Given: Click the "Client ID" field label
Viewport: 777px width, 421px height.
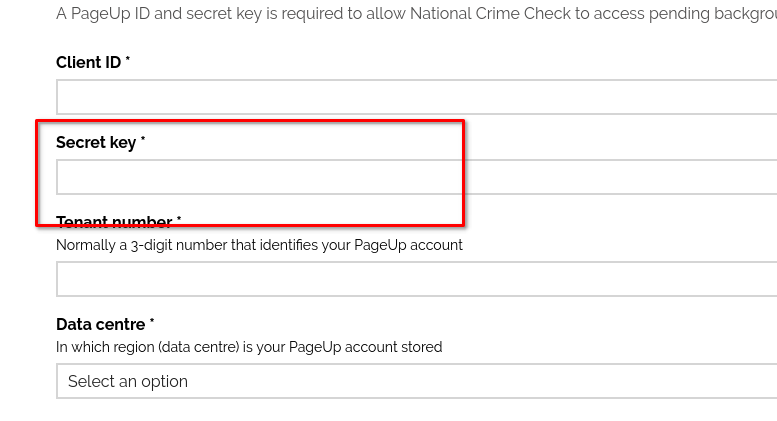Looking at the screenshot, I should coord(88,62).
